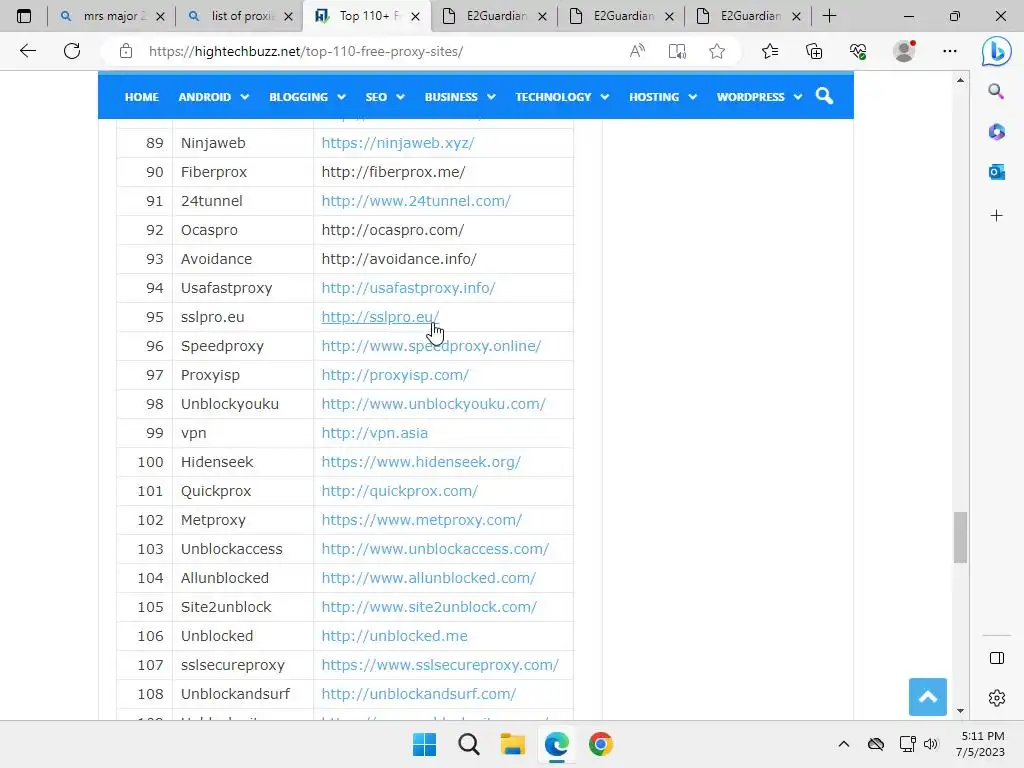The width and height of the screenshot is (1024, 768).
Task: Toggle the sidebar visibility button
Action: [x=997, y=658]
